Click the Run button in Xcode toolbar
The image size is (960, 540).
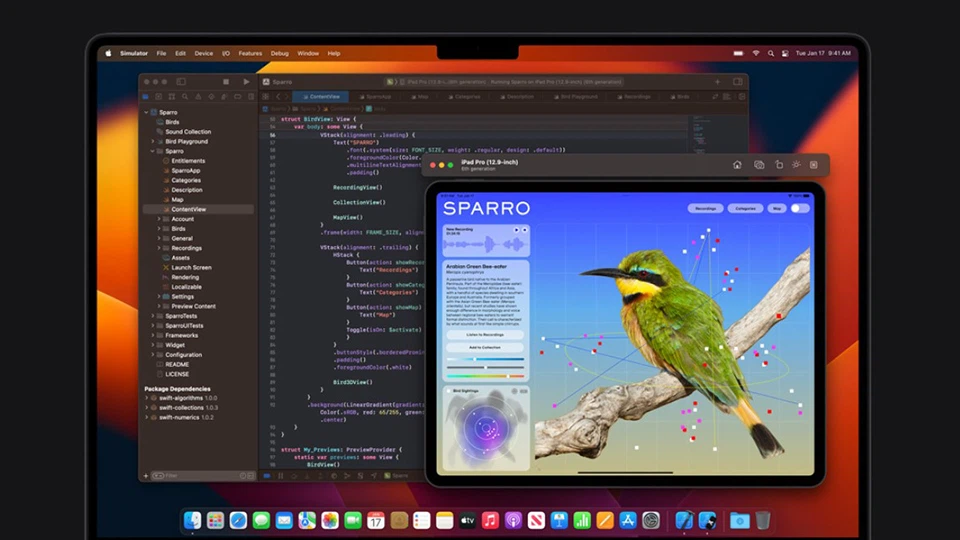click(247, 81)
